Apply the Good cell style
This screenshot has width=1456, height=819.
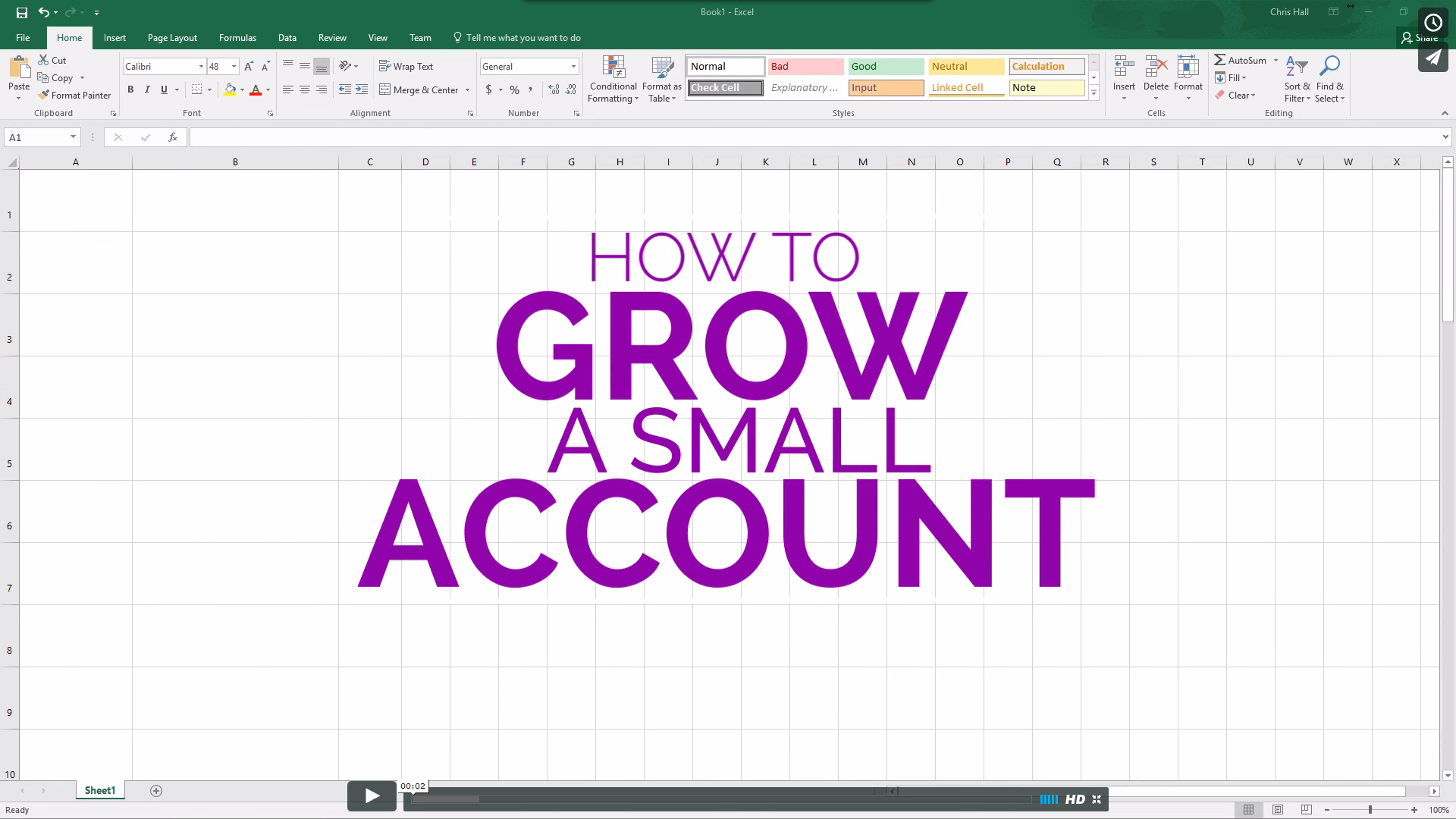(x=886, y=66)
